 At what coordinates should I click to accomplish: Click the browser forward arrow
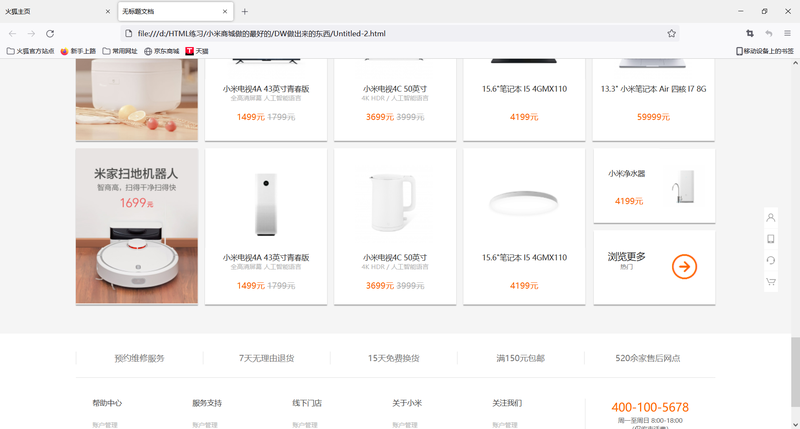coord(31,34)
